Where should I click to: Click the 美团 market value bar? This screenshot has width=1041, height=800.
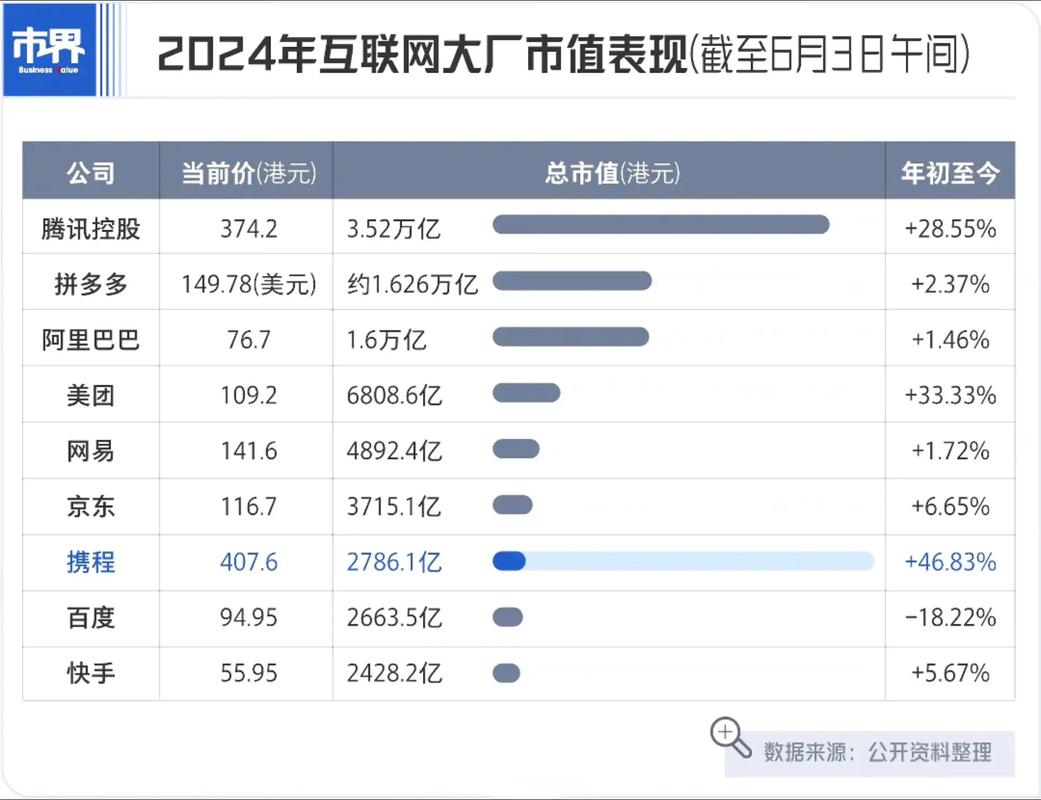526,393
